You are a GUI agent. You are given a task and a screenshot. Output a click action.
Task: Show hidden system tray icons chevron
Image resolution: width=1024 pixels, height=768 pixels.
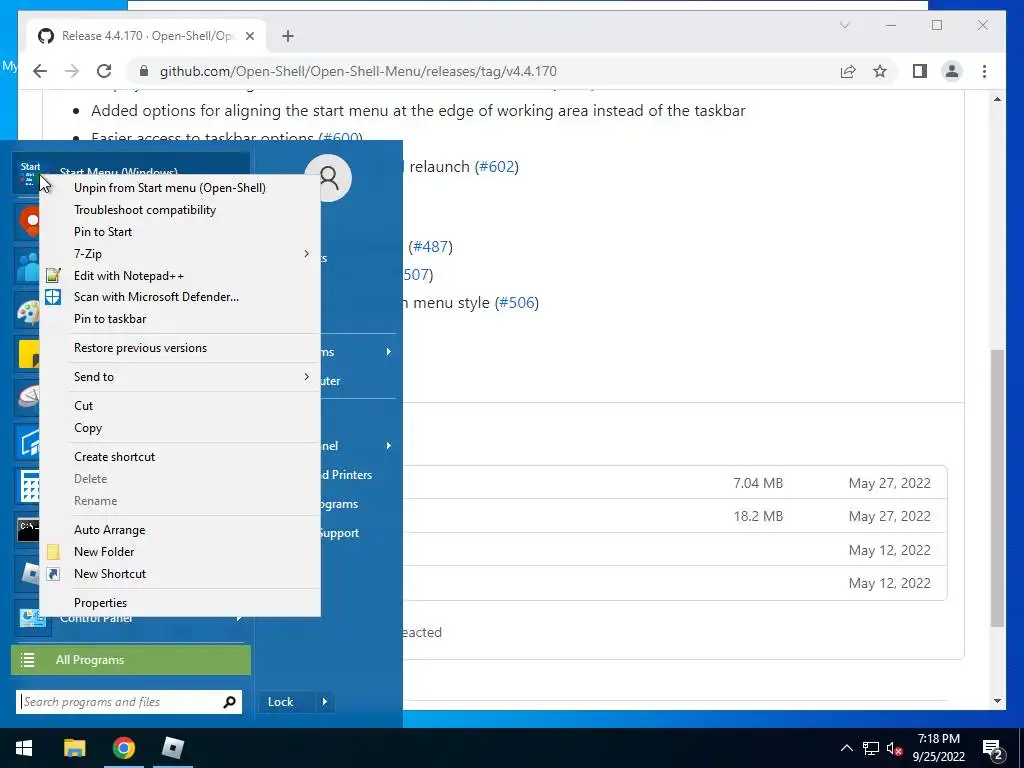click(846, 748)
